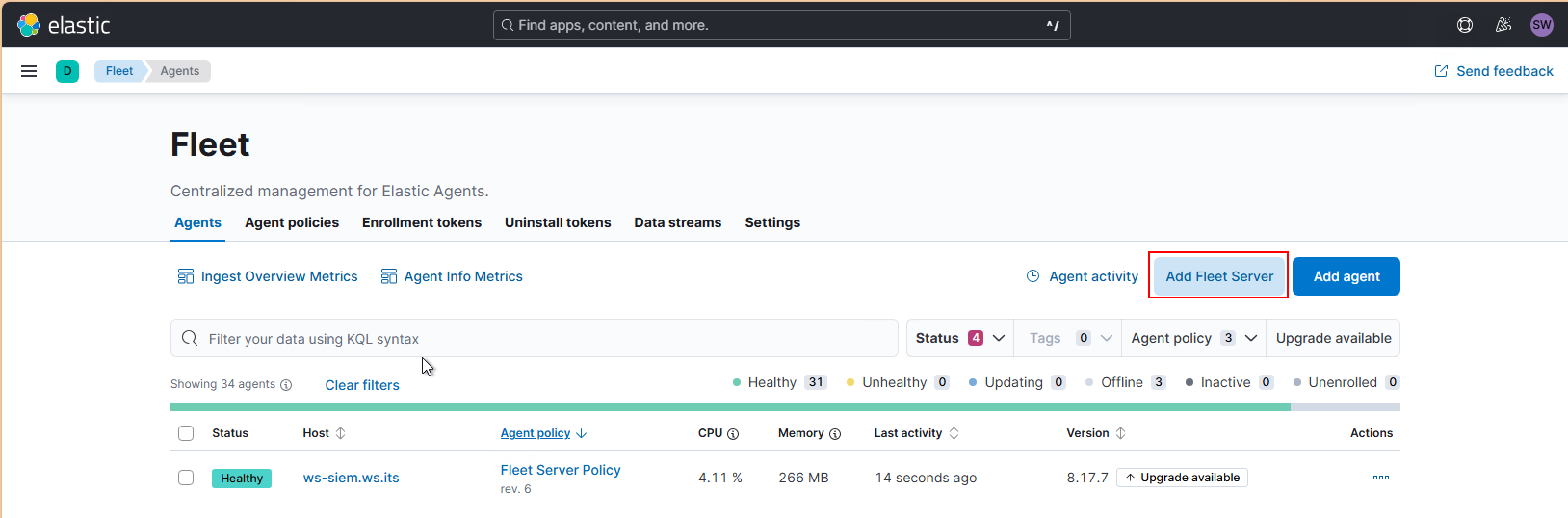Click the Healthy 31 status legend
This screenshot has width=1568, height=518.
[779, 382]
